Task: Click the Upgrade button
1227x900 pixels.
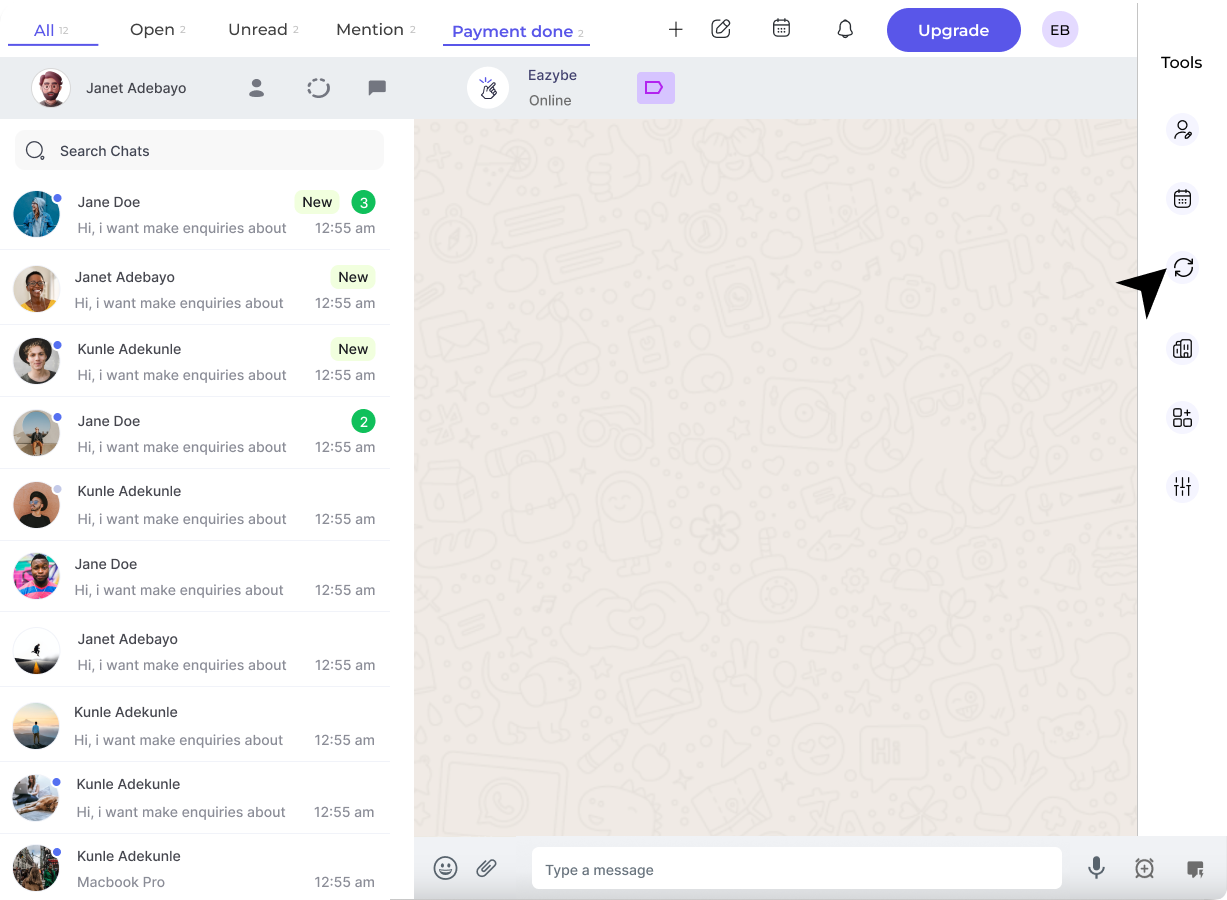Action: coord(953,29)
